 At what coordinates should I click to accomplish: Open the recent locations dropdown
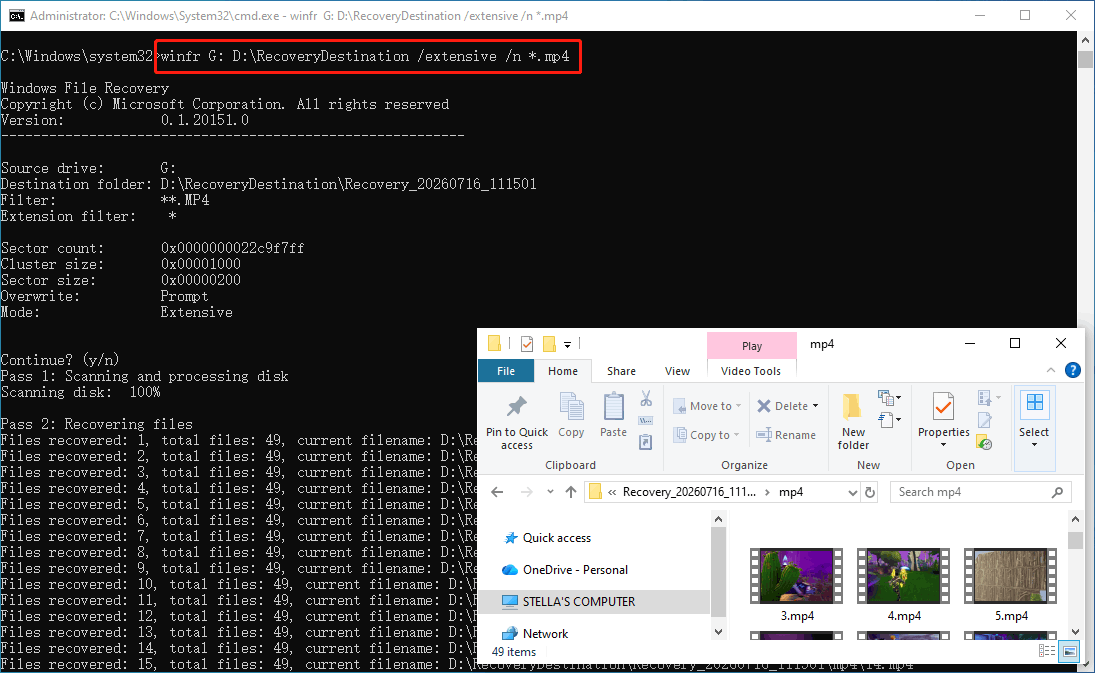[550, 492]
